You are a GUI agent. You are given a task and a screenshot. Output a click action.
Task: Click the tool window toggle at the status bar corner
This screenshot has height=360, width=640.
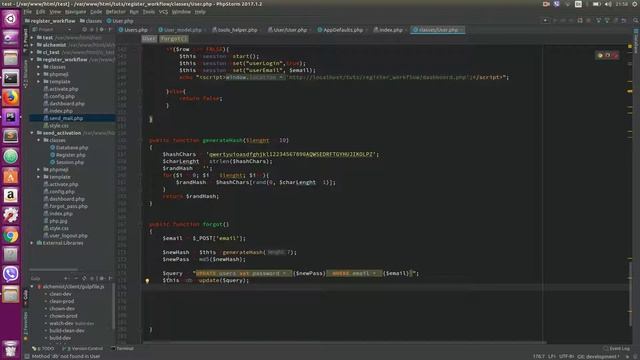click(x=27, y=356)
